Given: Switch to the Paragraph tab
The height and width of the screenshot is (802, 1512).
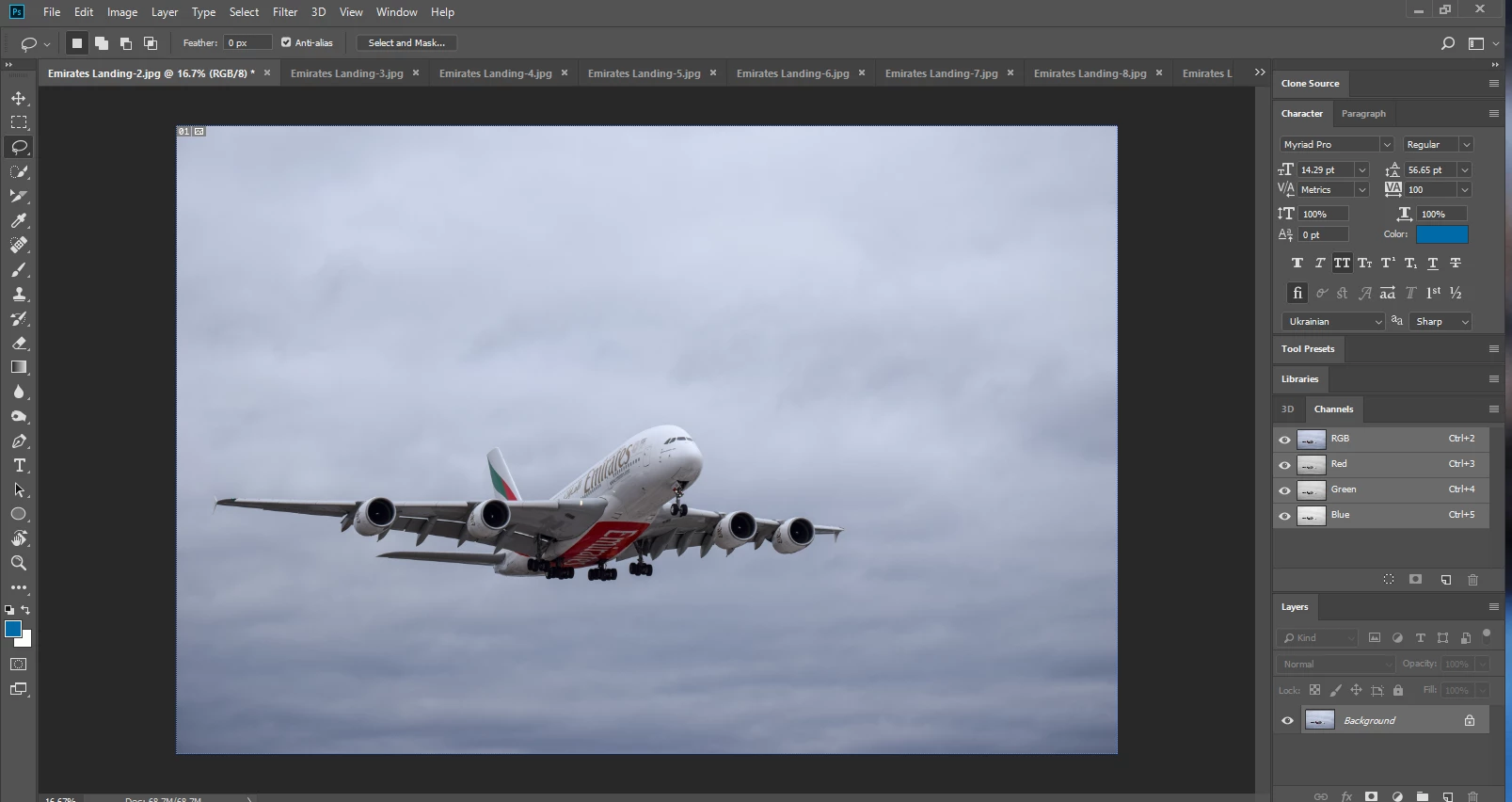Looking at the screenshot, I should pos(1363,114).
